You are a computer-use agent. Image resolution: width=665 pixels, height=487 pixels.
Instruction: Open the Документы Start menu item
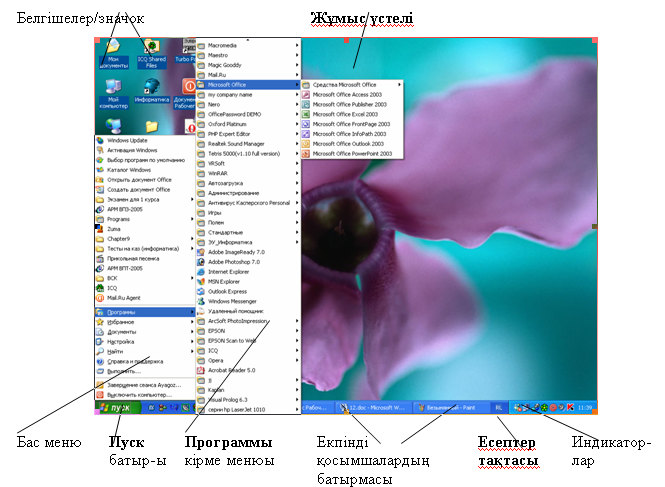[x=145, y=332]
